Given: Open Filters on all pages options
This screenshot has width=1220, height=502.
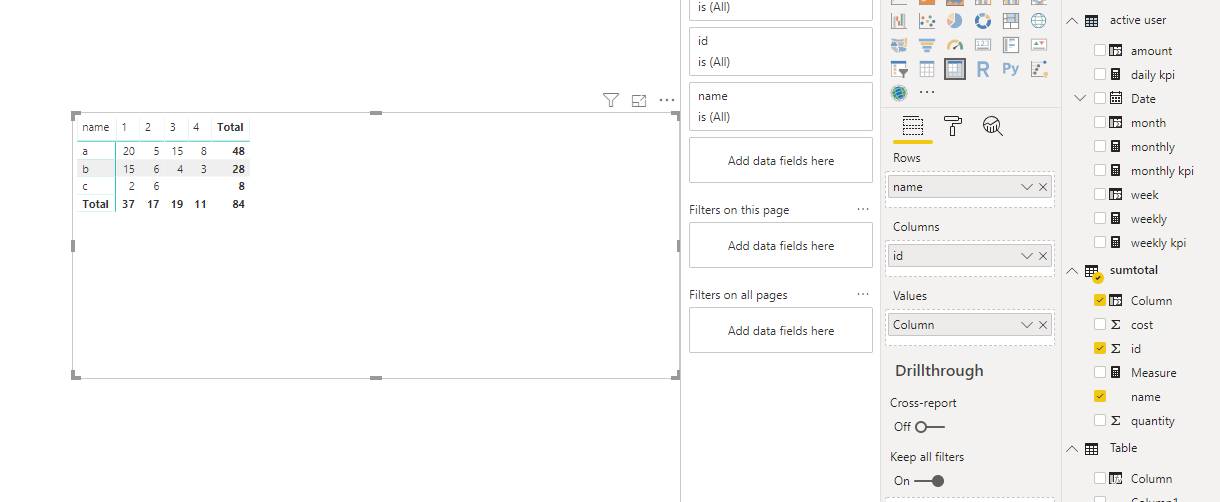Looking at the screenshot, I should coord(863,295).
